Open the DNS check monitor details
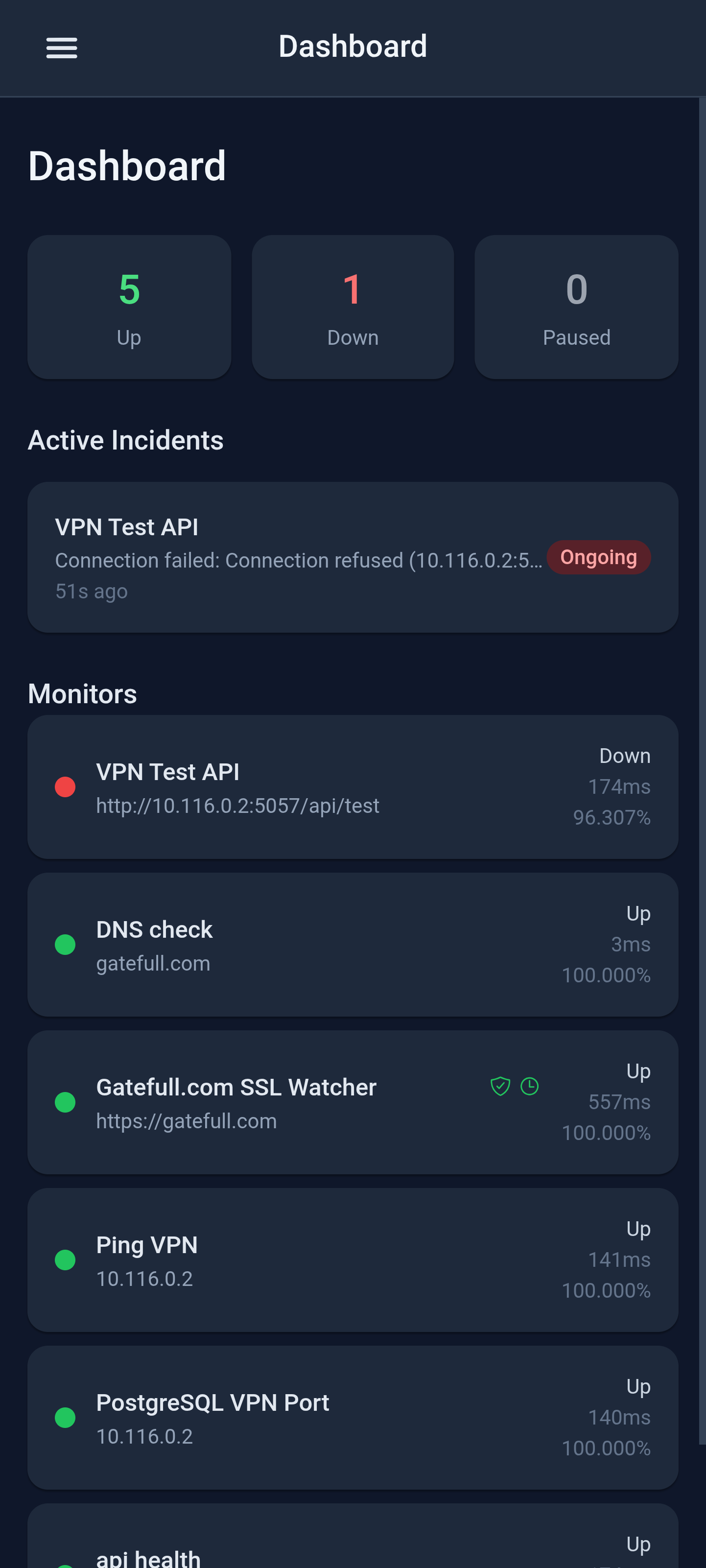The image size is (706, 1568). (353, 944)
